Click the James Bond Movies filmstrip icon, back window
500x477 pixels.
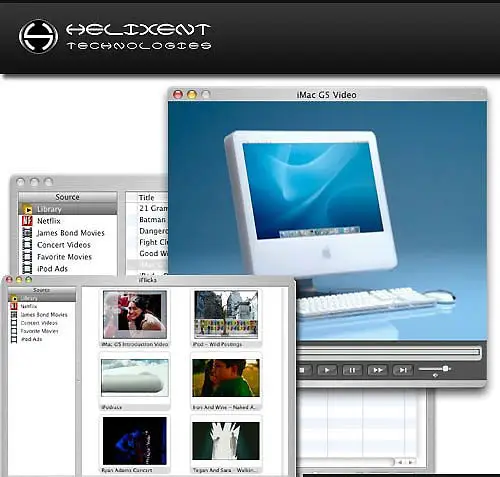tap(27, 233)
